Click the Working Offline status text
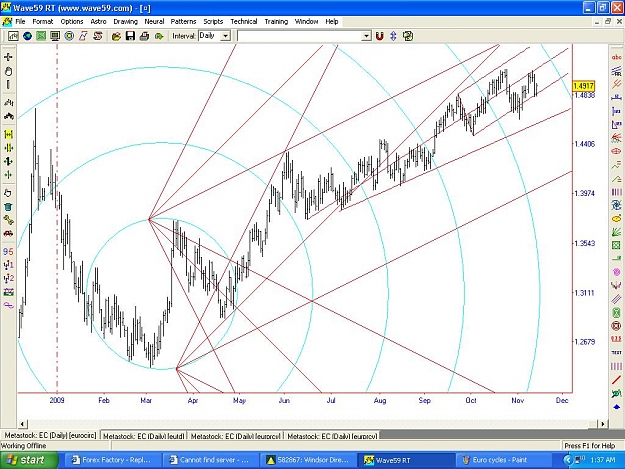The image size is (625, 469). [x=24, y=445]
